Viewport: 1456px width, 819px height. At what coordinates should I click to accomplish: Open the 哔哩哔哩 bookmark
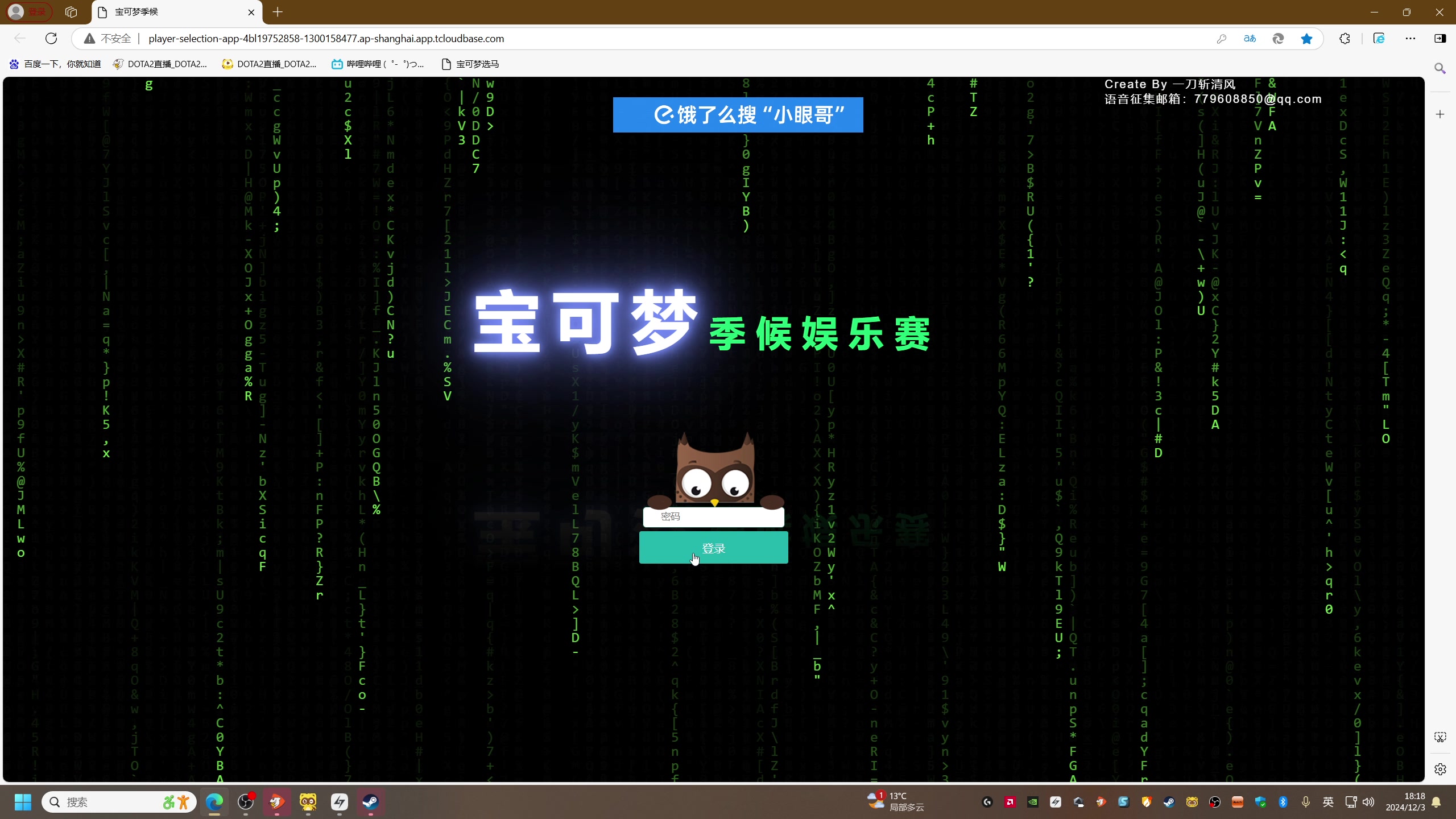pyautogui.click(x=378, y=64)
